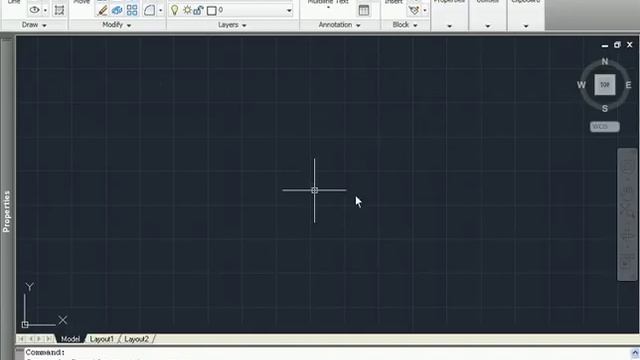640x360 pixels.
Task: Click the attribute icon in Block panel
Action: click(x=414, y=10)
